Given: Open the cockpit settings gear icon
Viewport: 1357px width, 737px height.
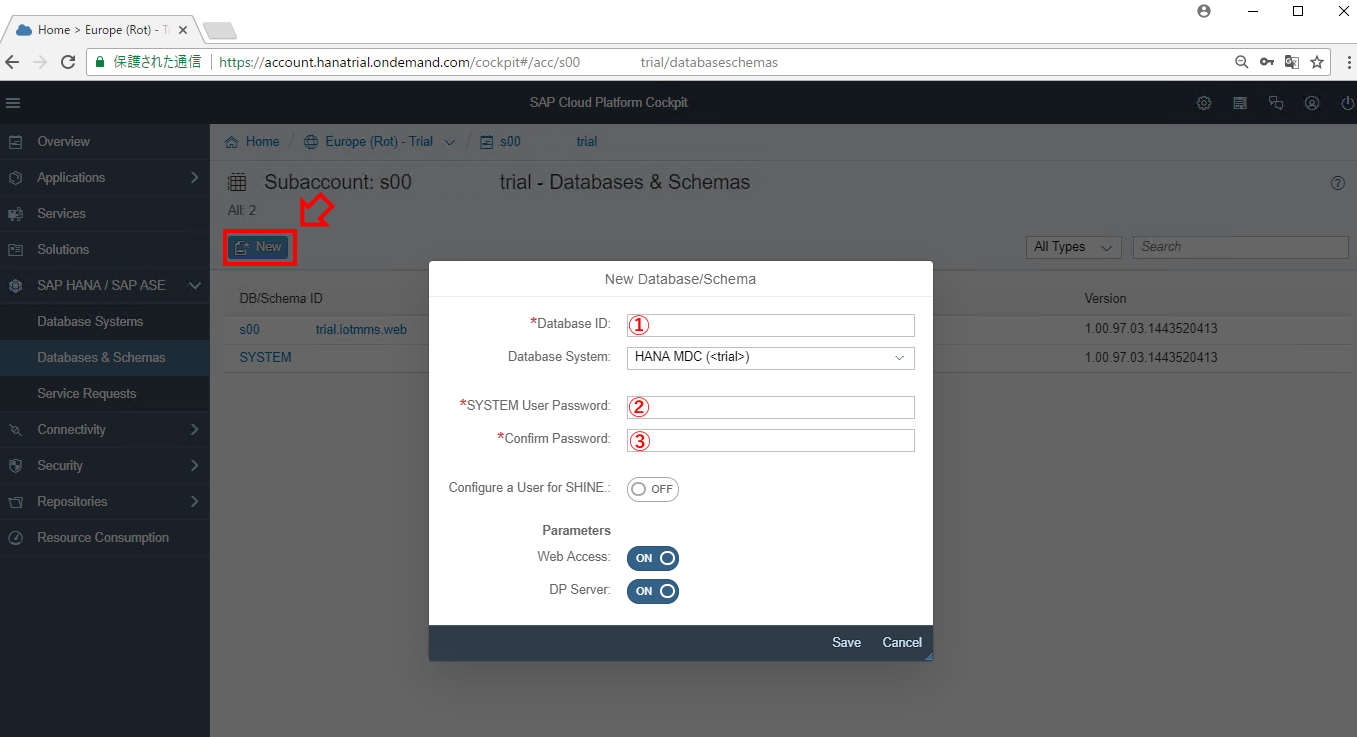Looking at the screenshot, I should [1204, 103].
